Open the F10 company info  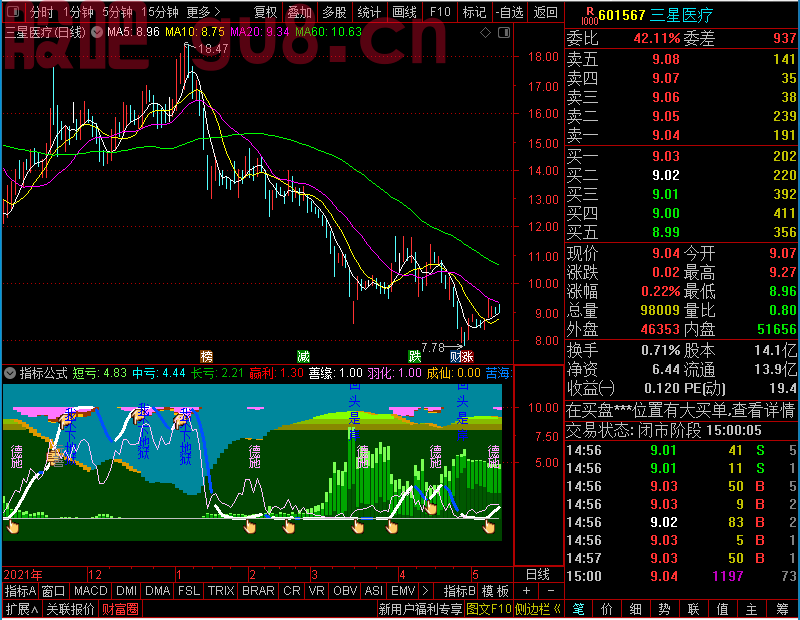point(440,12)
